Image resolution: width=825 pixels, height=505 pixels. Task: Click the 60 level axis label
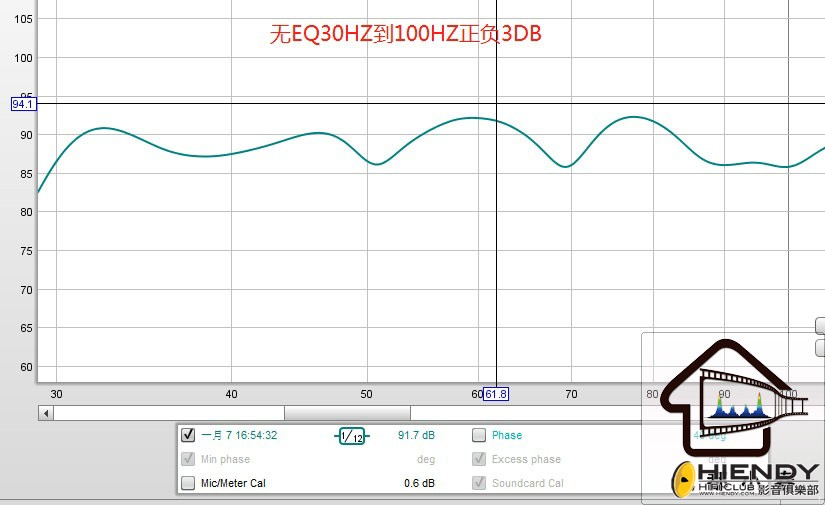(x=26, y=367)
